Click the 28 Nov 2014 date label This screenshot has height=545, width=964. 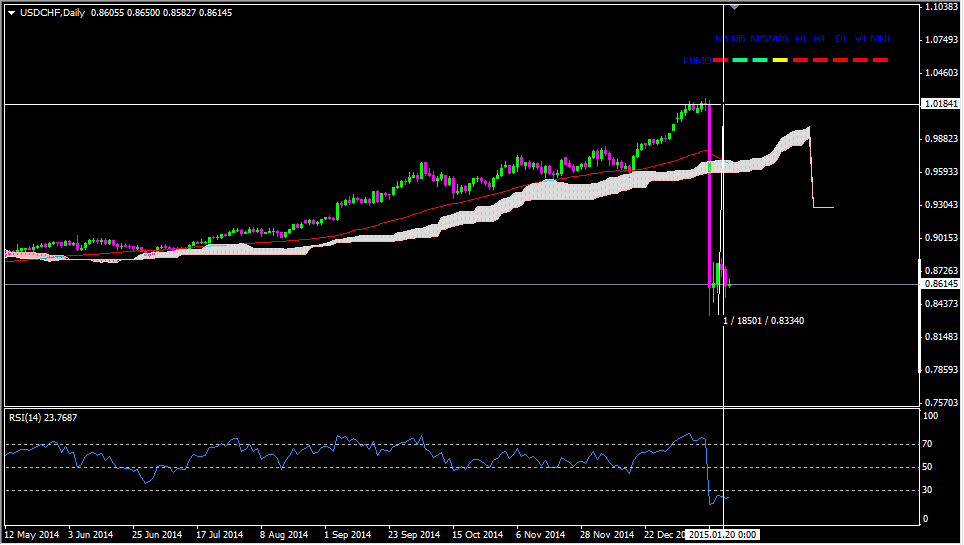[x=607, y=535]
